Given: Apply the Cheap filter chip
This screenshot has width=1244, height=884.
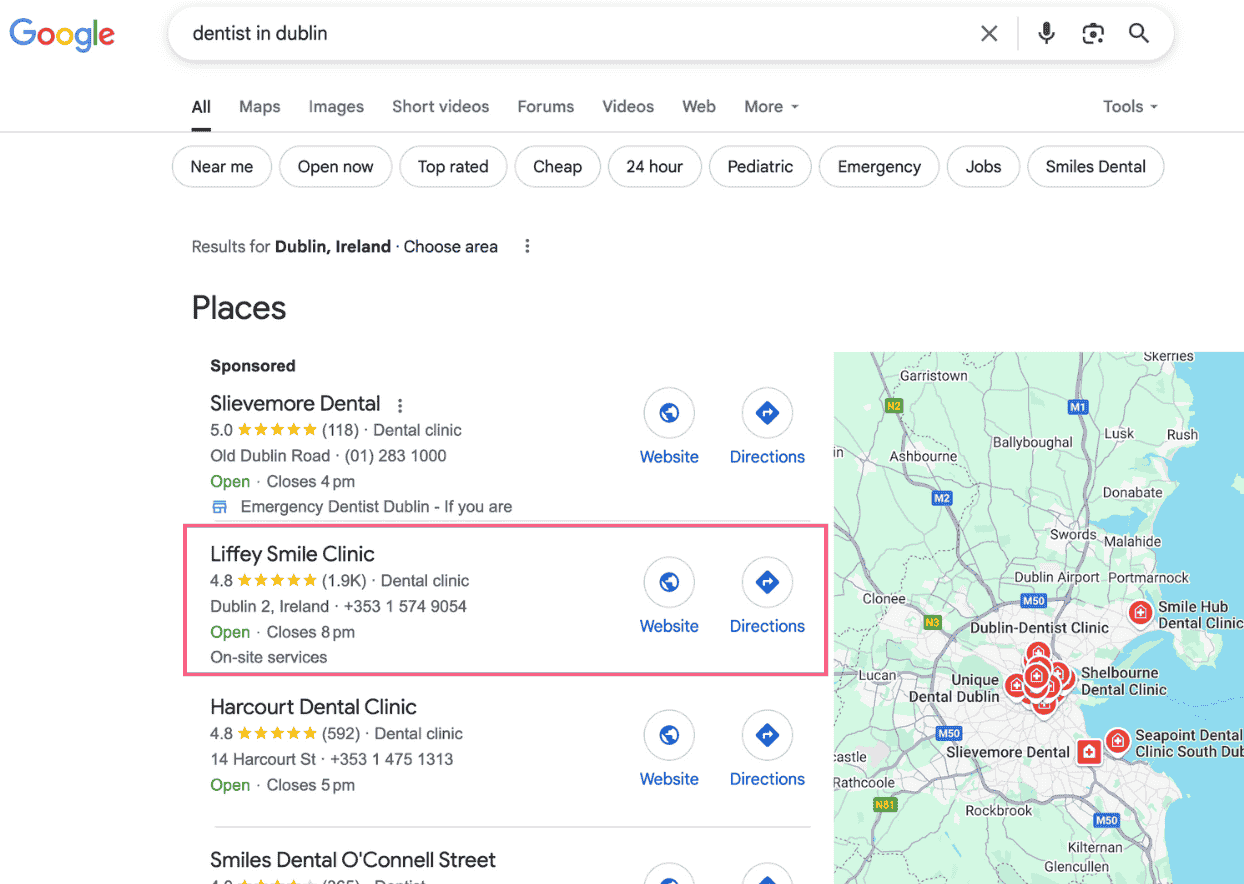Looking at the screenshot, I should pos(557,167).
